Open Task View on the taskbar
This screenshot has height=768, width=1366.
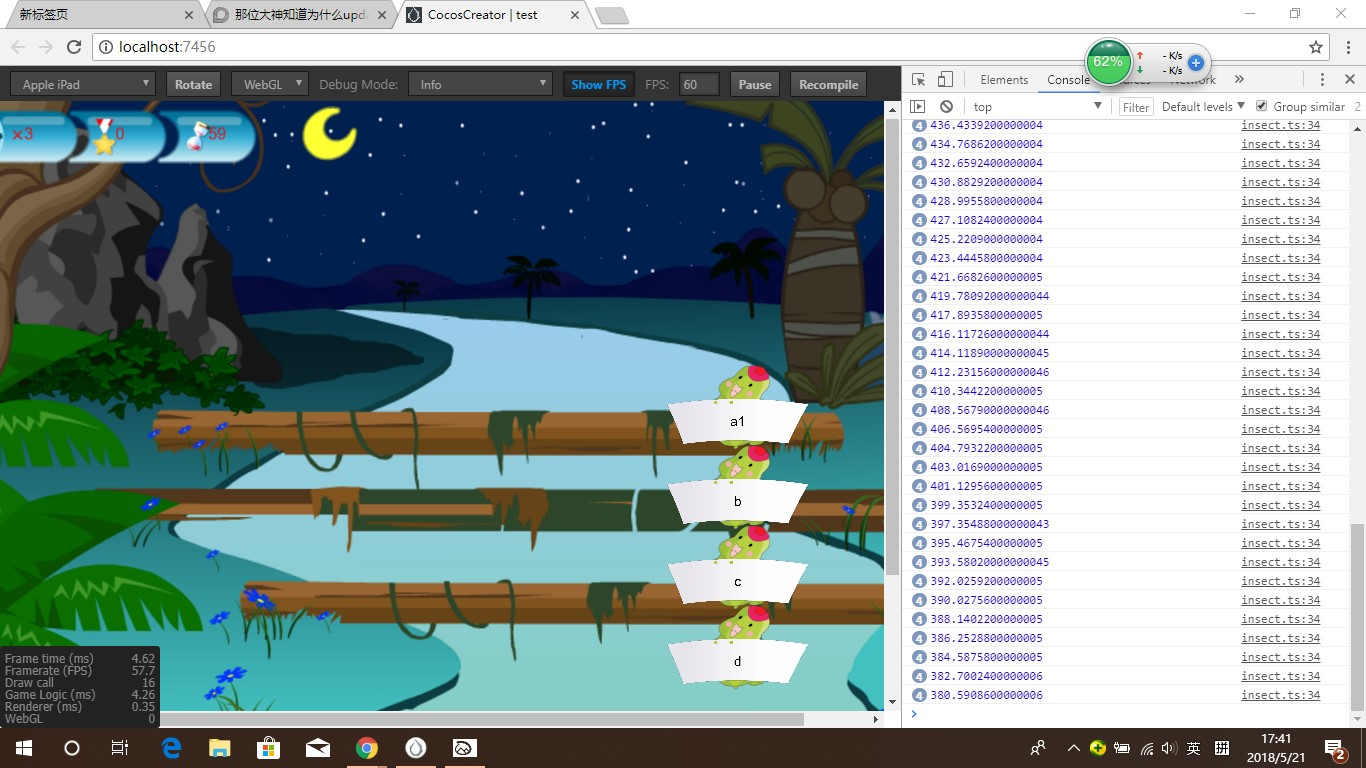[x=120, y=748]
